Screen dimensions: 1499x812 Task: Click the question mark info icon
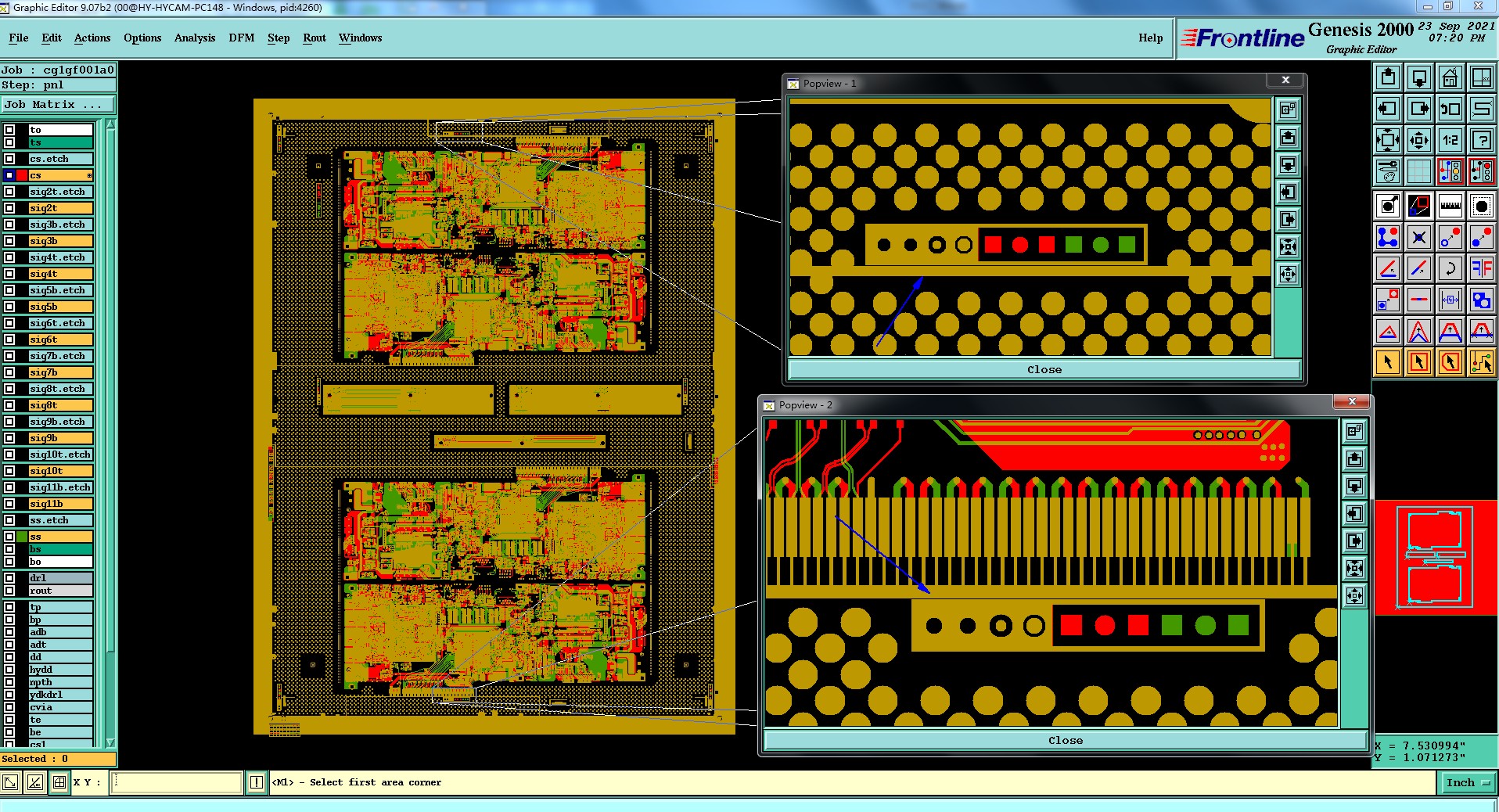[1482, 140]
